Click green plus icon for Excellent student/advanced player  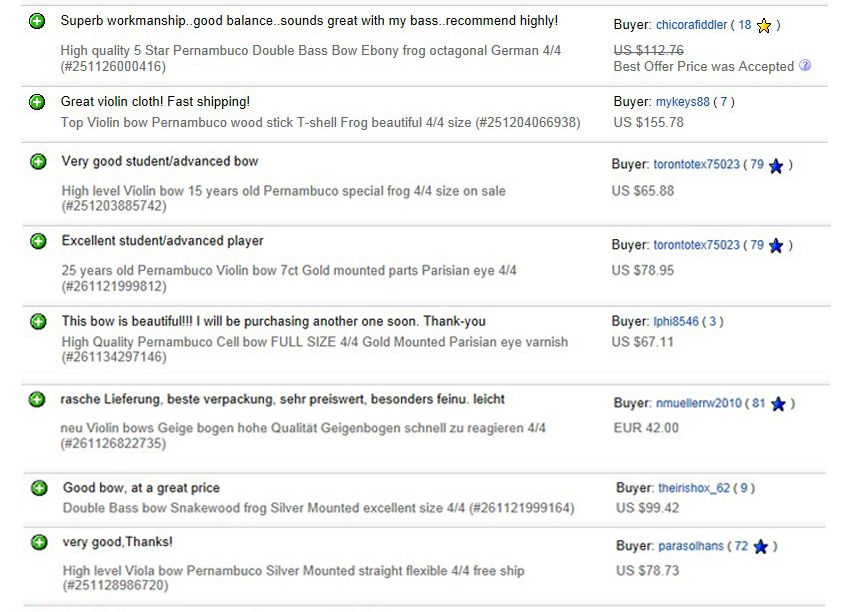38,241
